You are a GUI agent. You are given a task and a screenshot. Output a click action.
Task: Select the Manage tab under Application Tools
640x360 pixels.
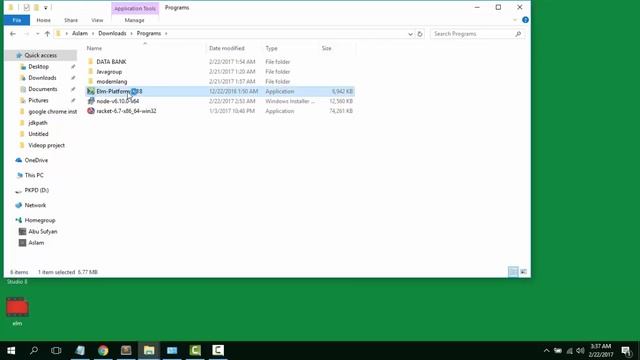click(x=134, y=20)
